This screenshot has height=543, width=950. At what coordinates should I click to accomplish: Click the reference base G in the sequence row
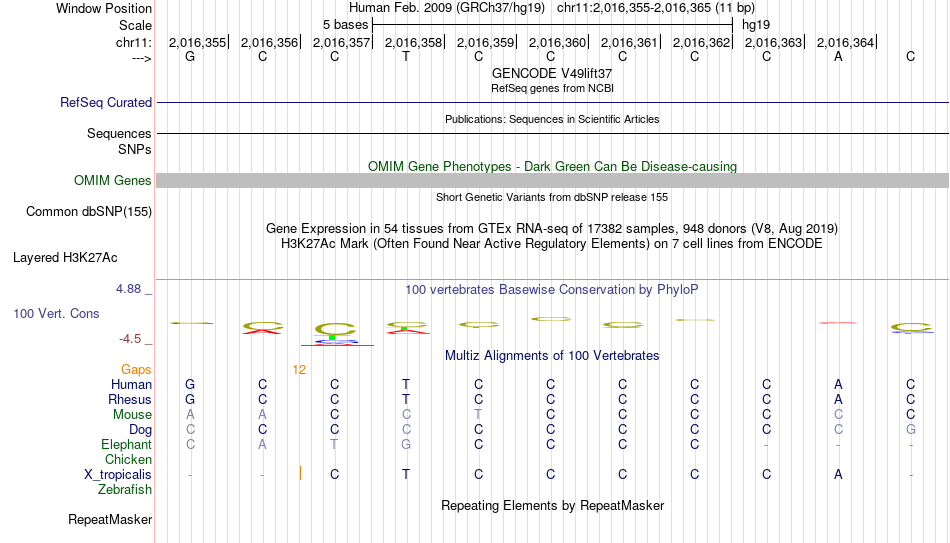190,57
